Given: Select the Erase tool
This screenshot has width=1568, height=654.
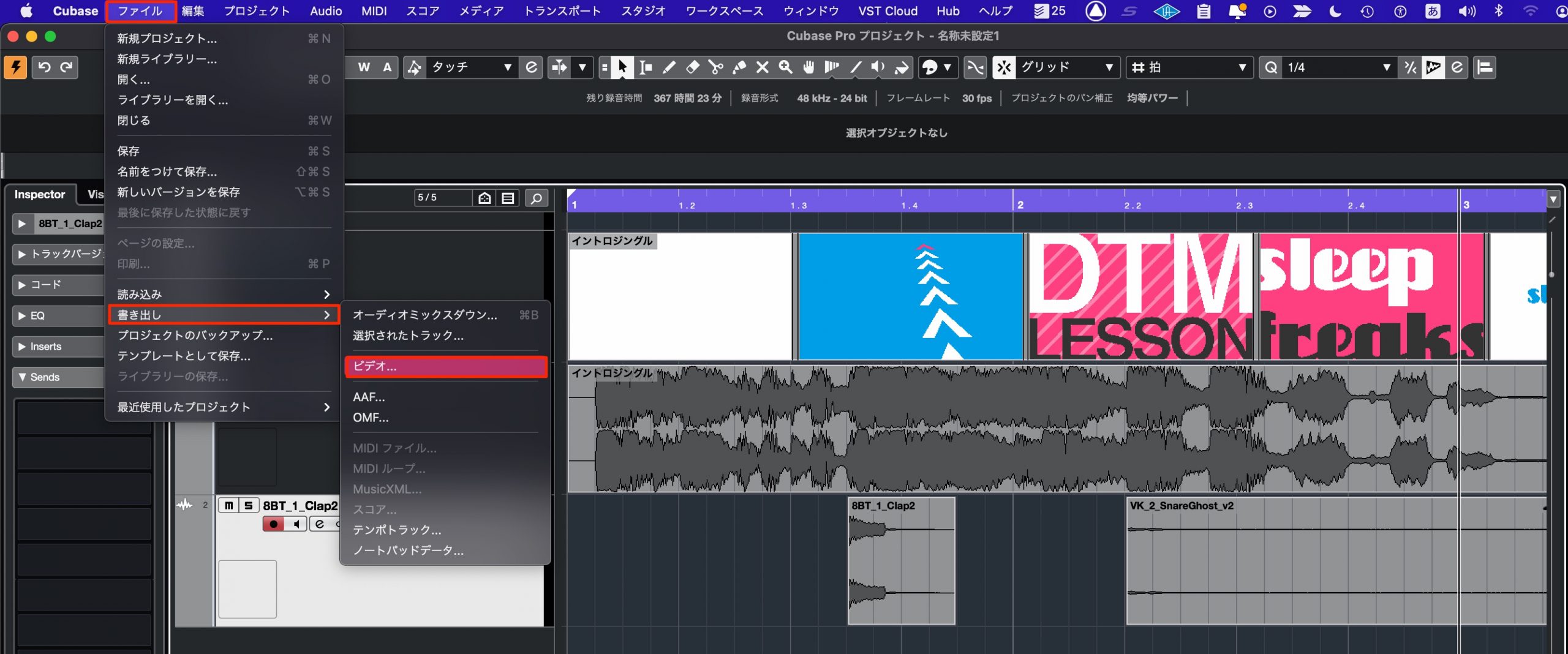Looking at the screenshot, I should pos(692,67).
